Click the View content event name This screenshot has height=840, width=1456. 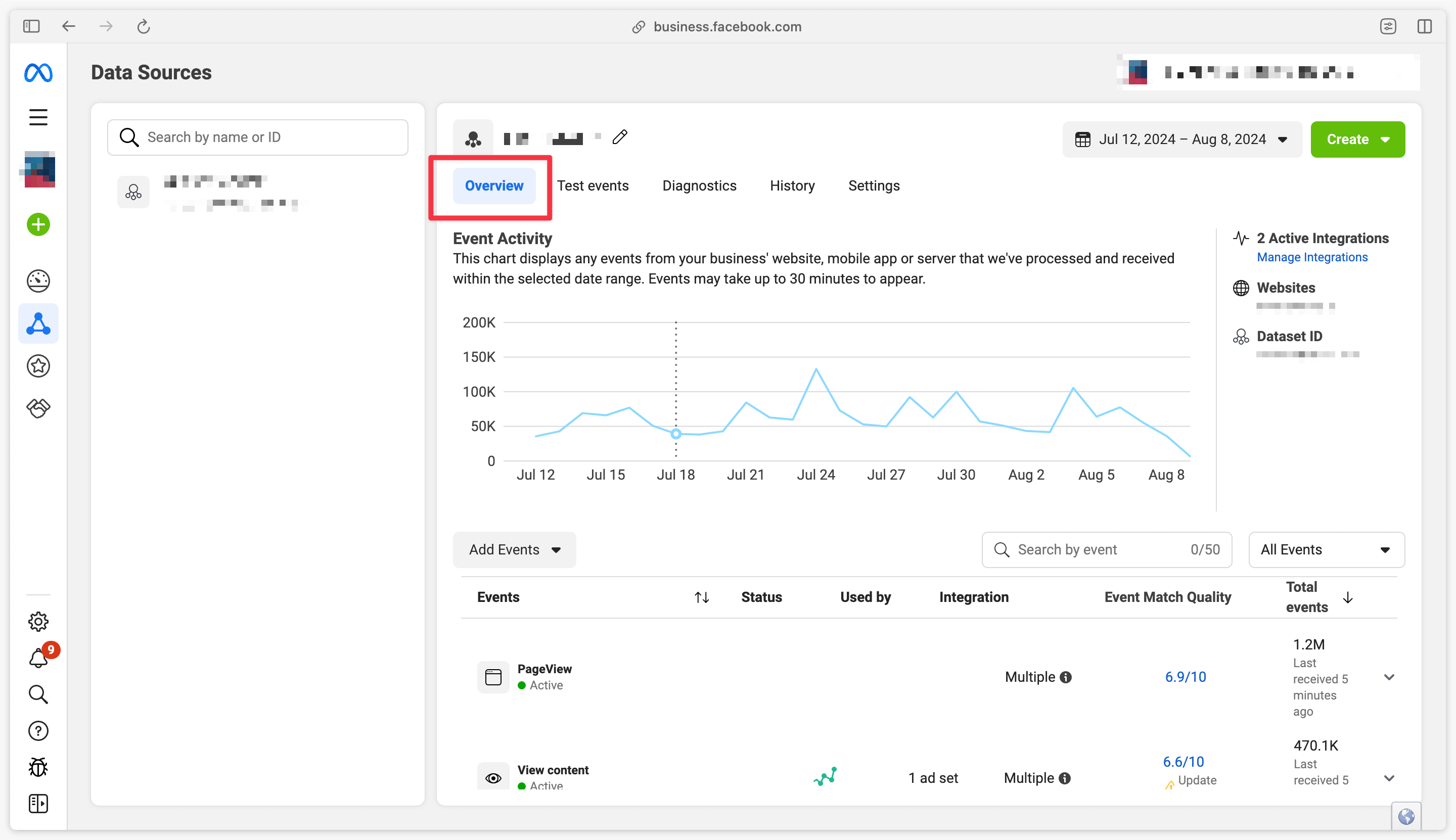coord(552,770)
